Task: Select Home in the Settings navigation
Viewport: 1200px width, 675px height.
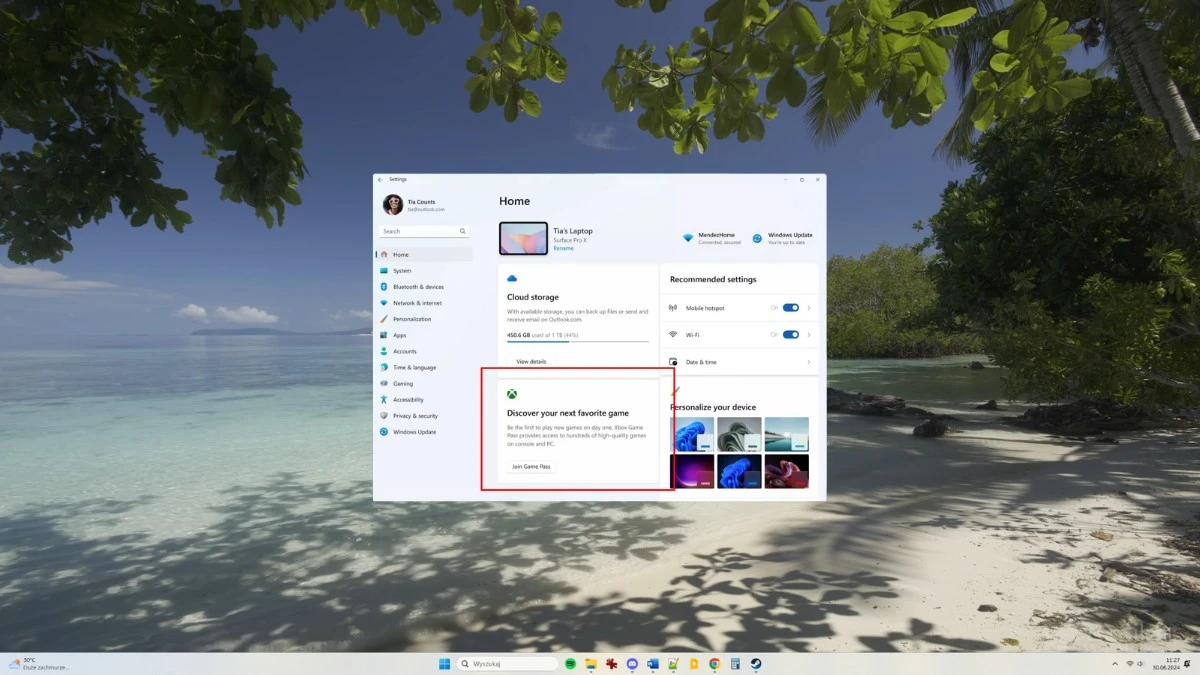Action: pyautogui.click(x=402, y=254)
